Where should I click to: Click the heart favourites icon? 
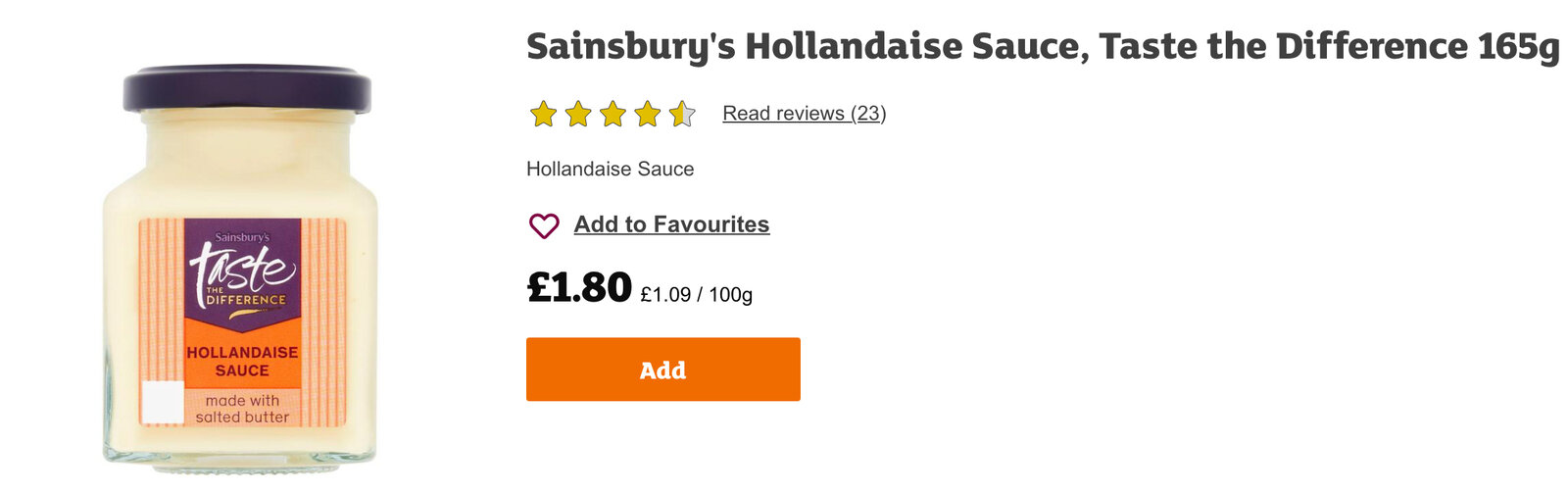544,225
